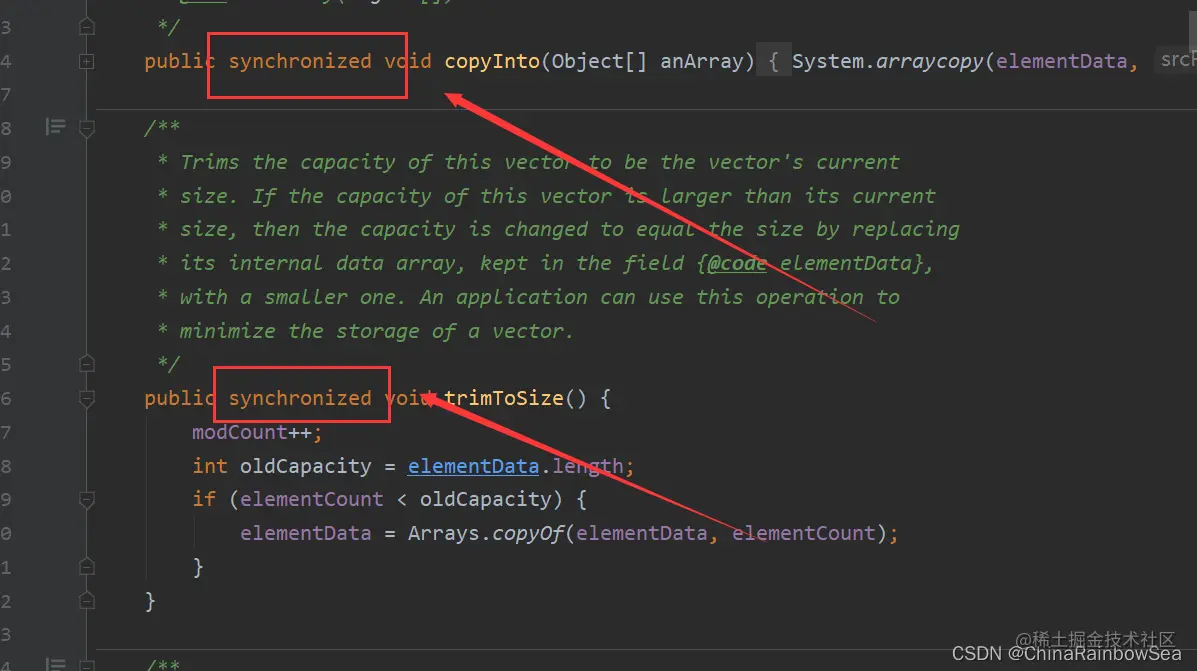Click the arraycopy method call
This screenshot has width=1197, height=671.
coord(929,61)
